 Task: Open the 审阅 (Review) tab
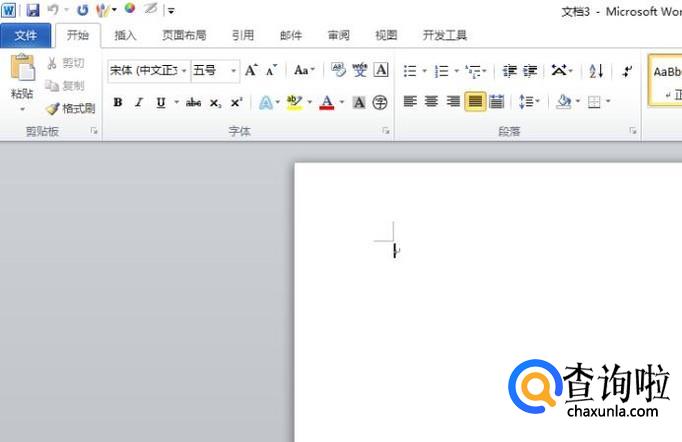(338, 35)
